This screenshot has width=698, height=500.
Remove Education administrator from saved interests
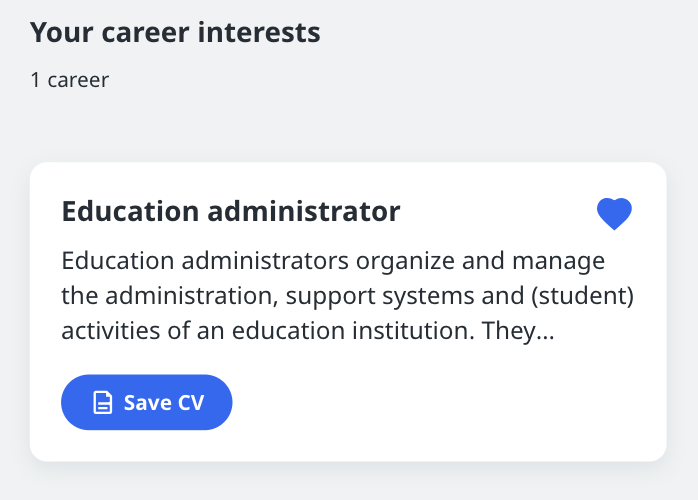coord(614,214)
